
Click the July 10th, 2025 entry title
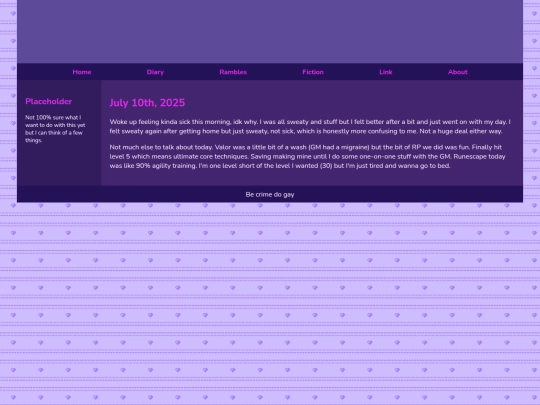(x=147, y=103)
